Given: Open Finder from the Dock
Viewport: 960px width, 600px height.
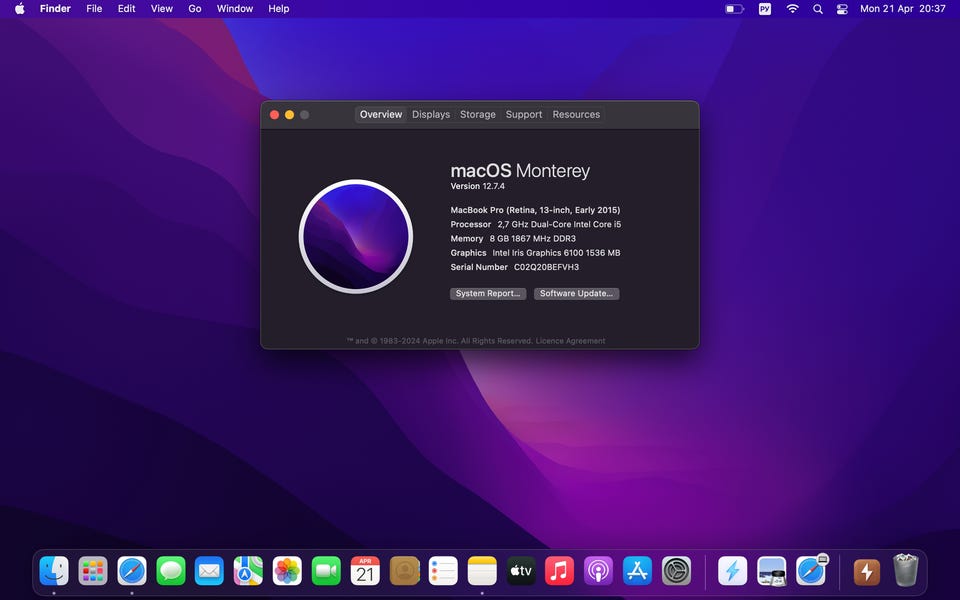Looking at the screenshot, I should 54,571.
